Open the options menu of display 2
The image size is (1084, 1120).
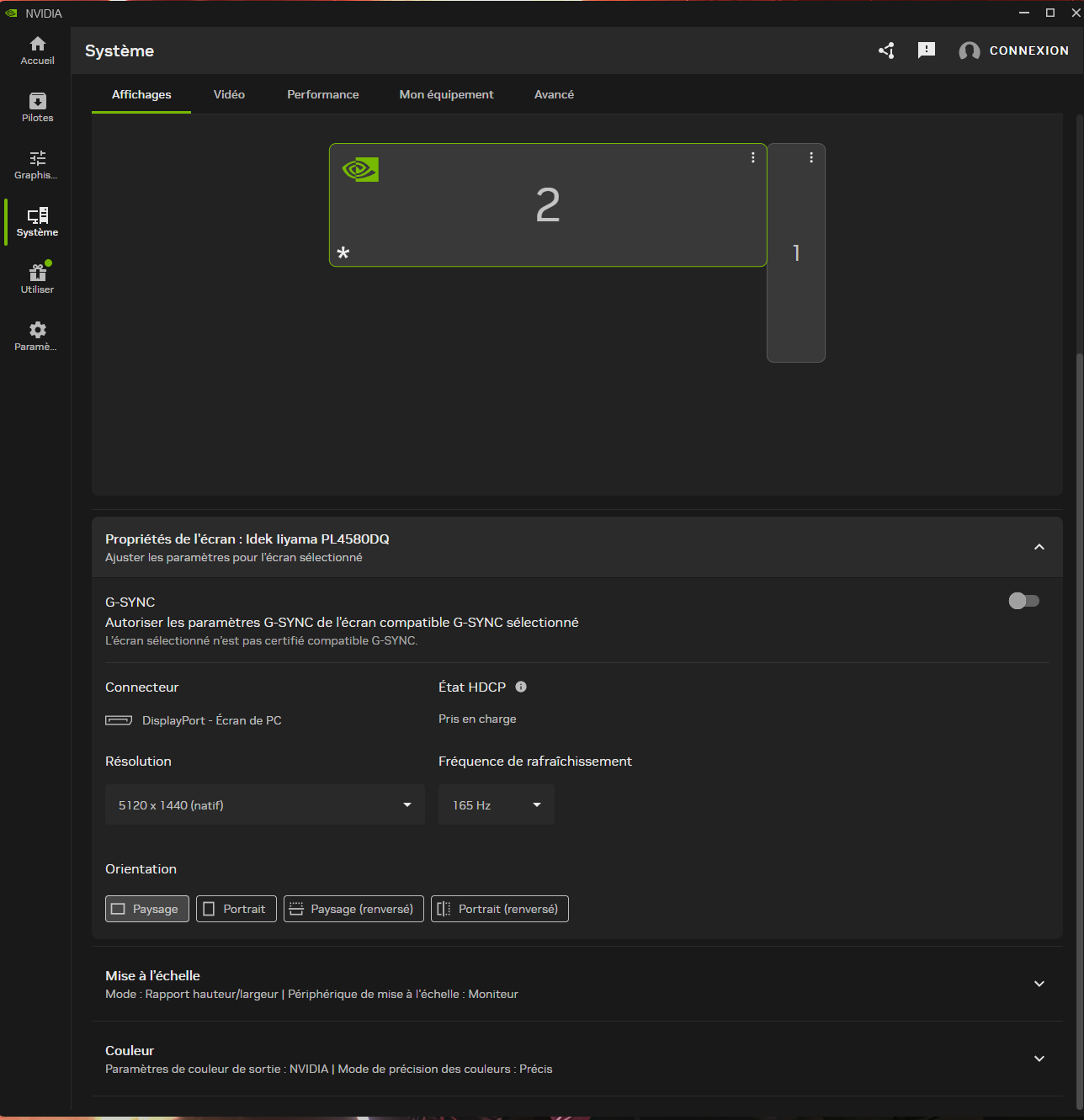752,157
